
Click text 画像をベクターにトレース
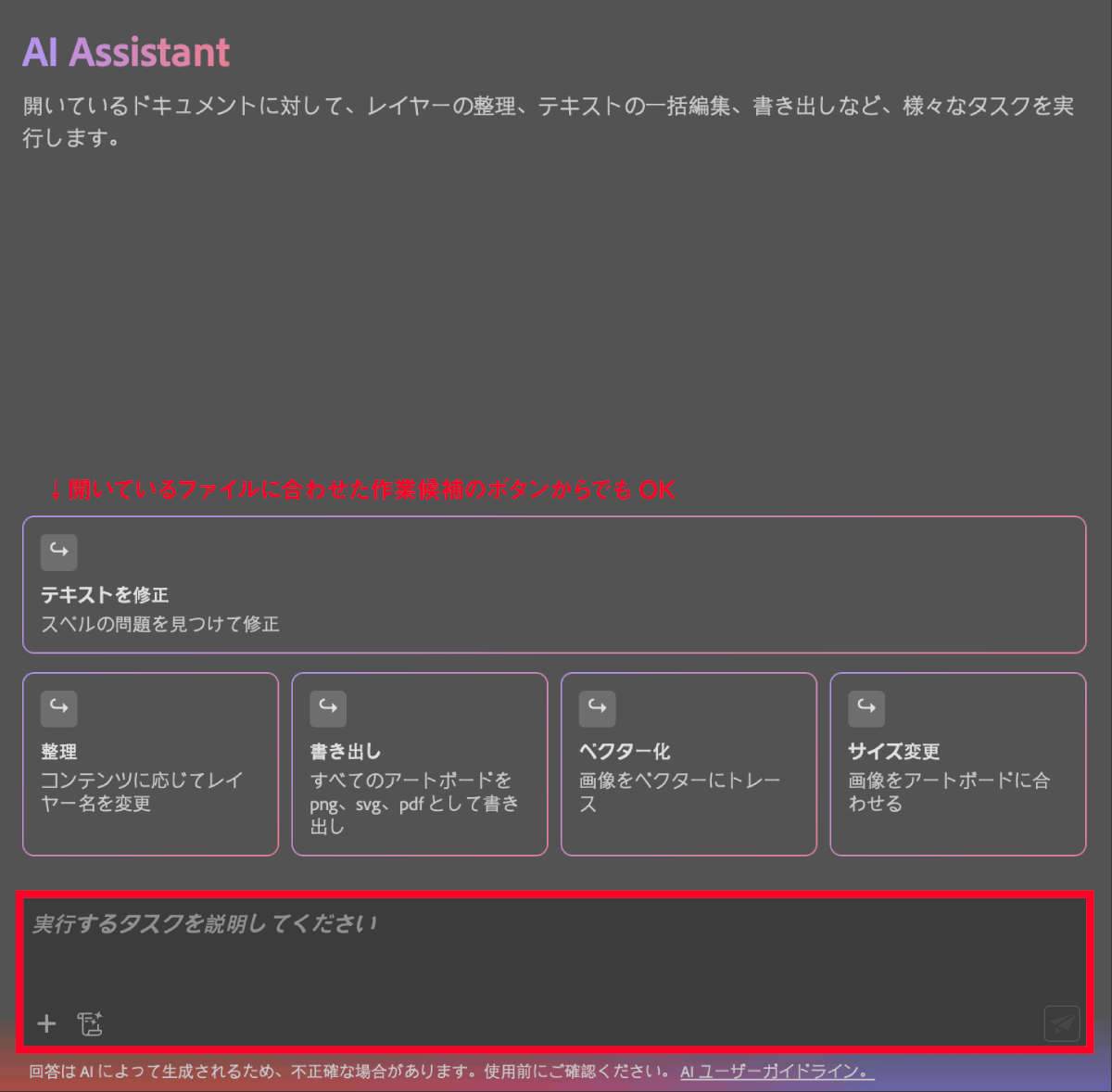680,792
